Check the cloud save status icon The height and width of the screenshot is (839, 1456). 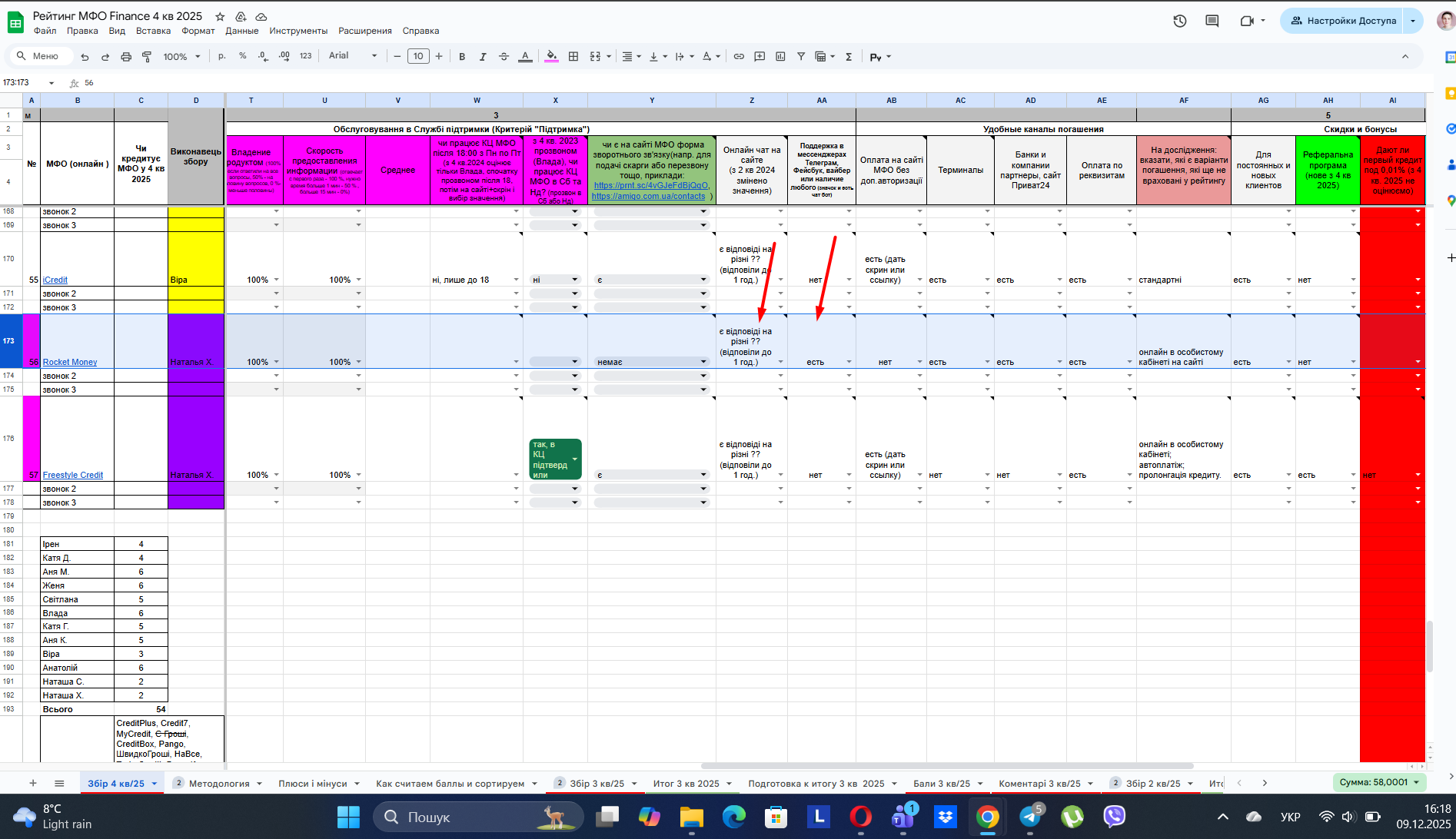coord(261,16)
